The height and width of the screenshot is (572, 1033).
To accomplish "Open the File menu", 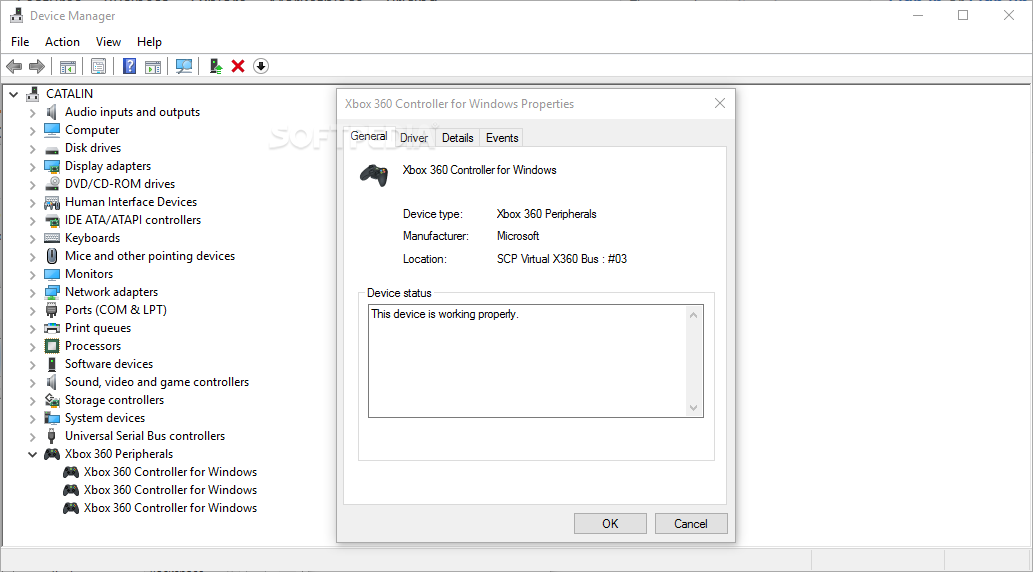I will [x=20, y=42].
